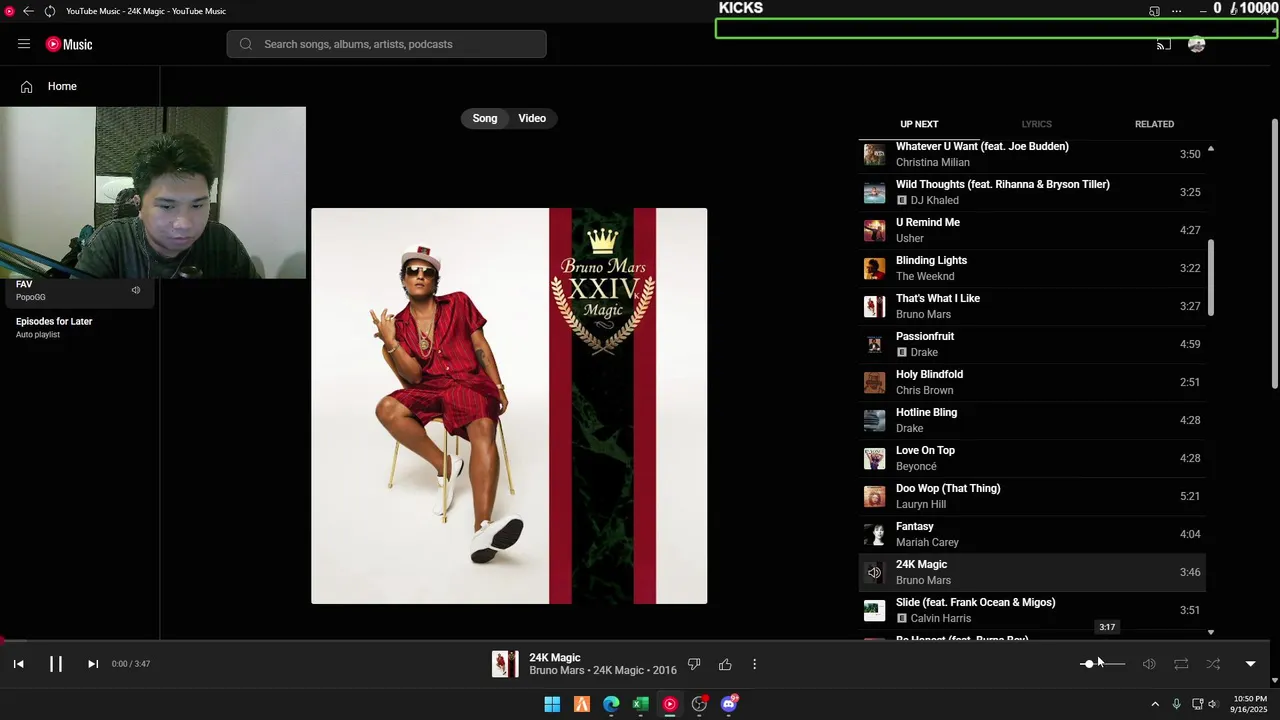Open the Mariah Carey artist link
This screenshot has width=1280, height=720.
(x=927, y=542)
